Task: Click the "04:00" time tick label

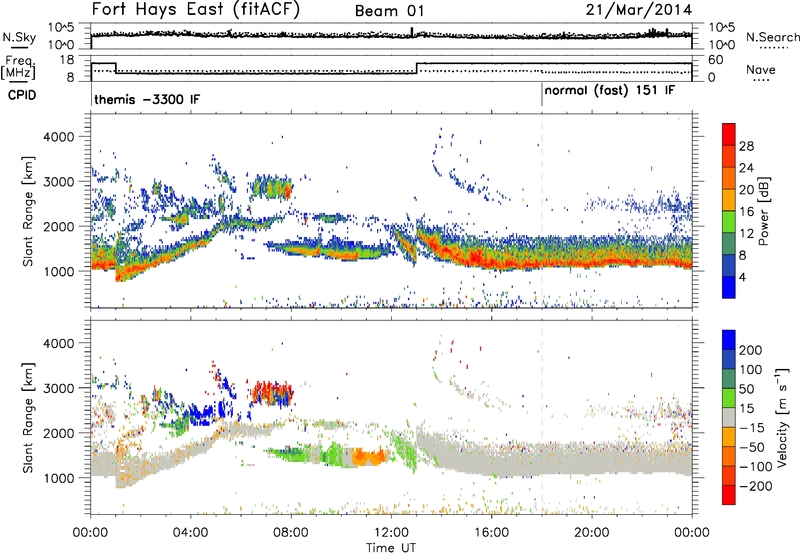Action: 191,533
